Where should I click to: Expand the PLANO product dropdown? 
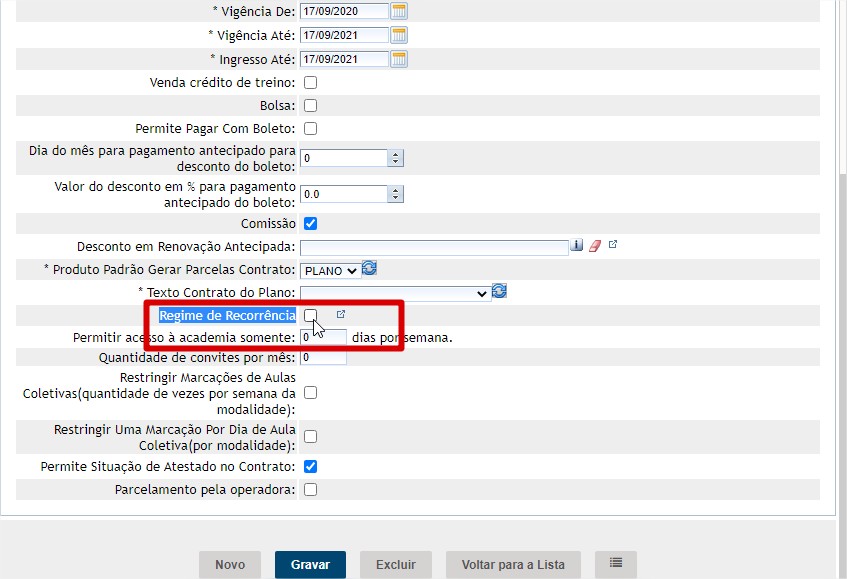point(329,270)
